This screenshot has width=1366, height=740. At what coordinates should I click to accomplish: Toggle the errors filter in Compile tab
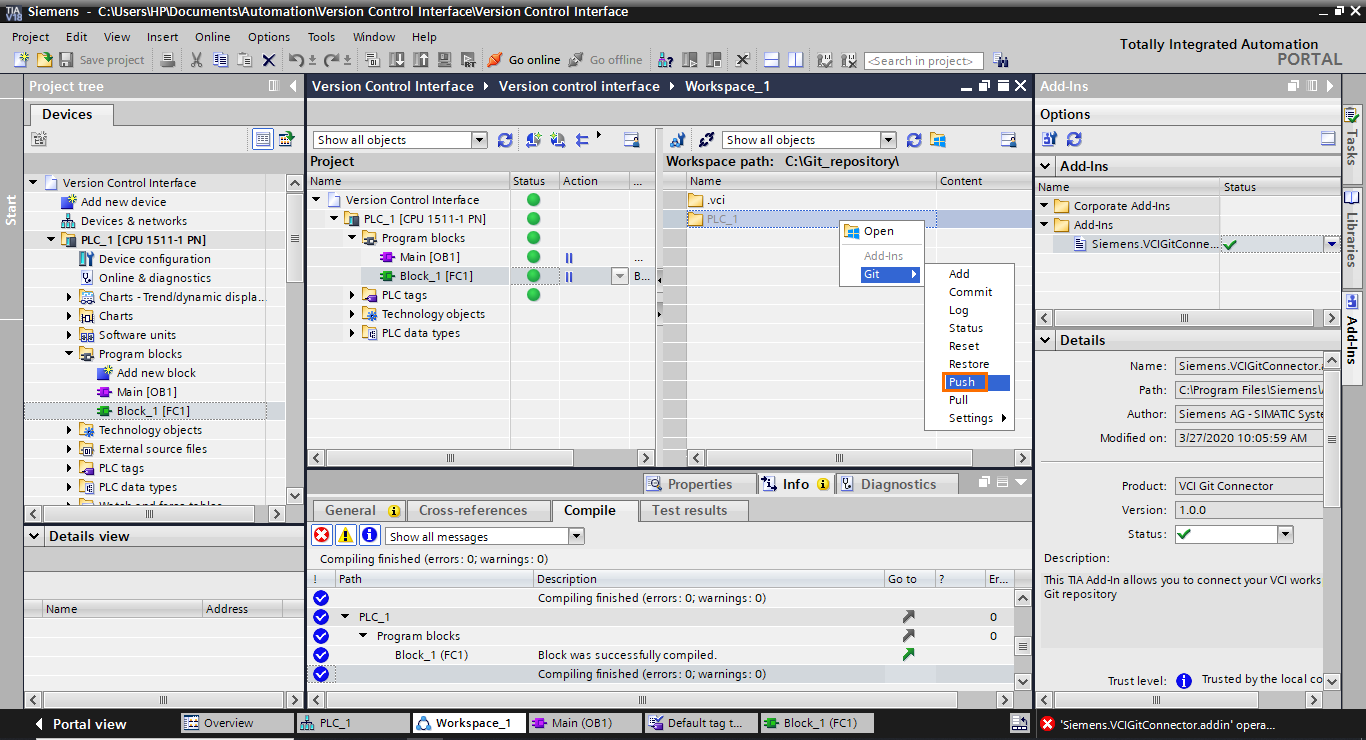[x=322, y=535]
